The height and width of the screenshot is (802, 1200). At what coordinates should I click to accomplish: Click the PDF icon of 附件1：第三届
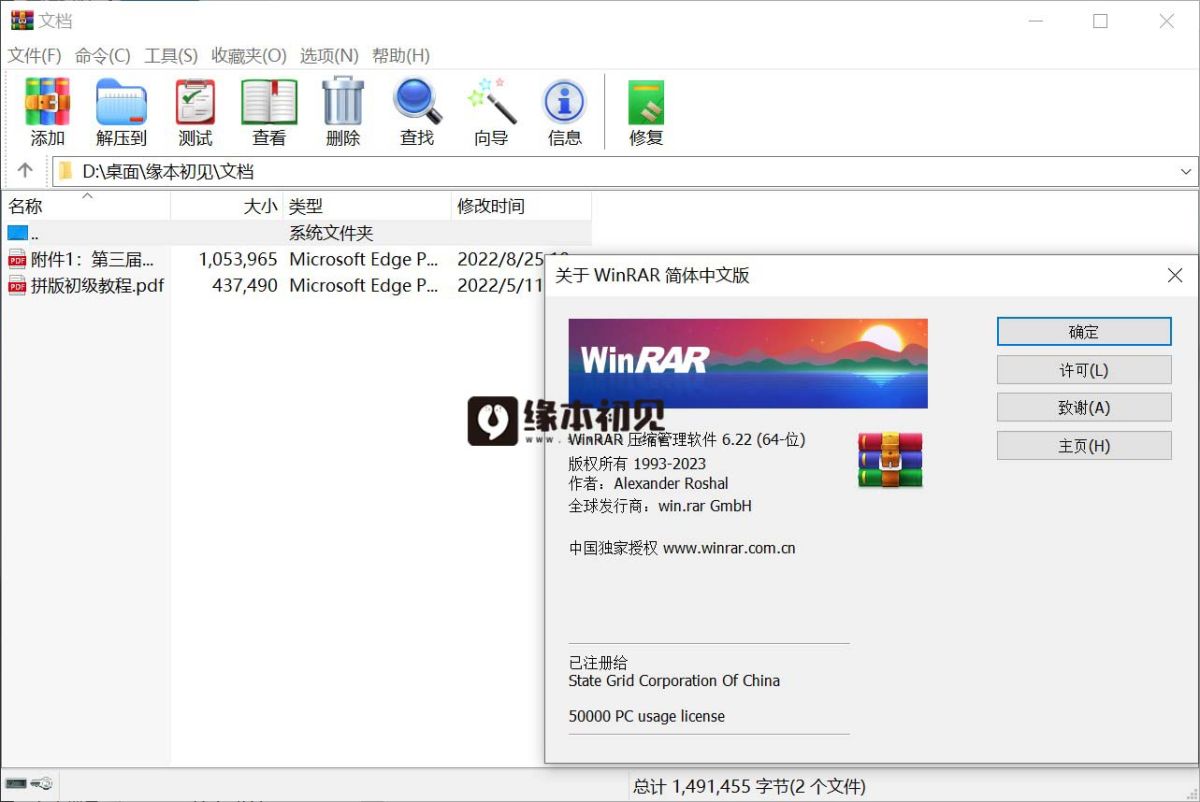17,259
